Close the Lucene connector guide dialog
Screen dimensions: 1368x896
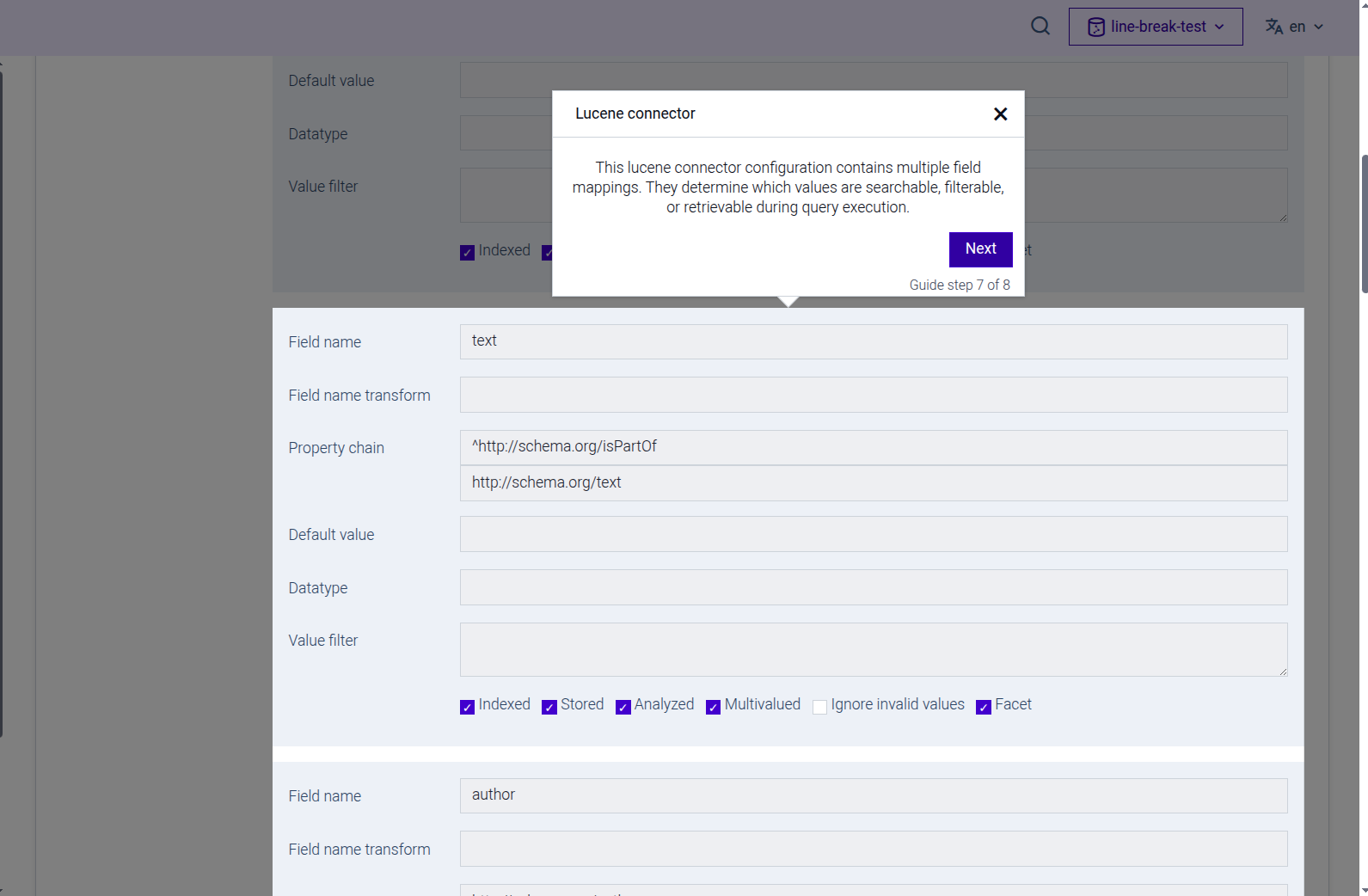click(1000, 114)
